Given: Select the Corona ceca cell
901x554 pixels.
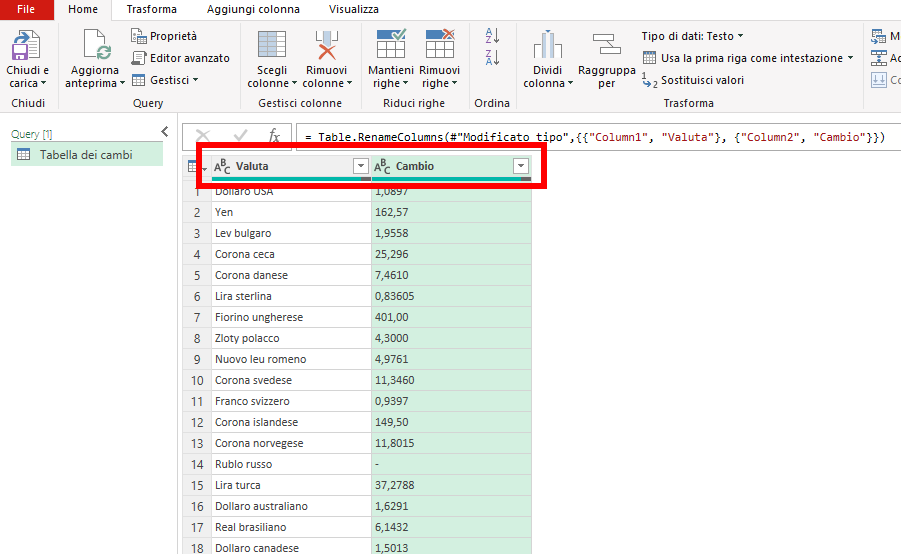Looking at the screenshot, I should click(291, 254).
